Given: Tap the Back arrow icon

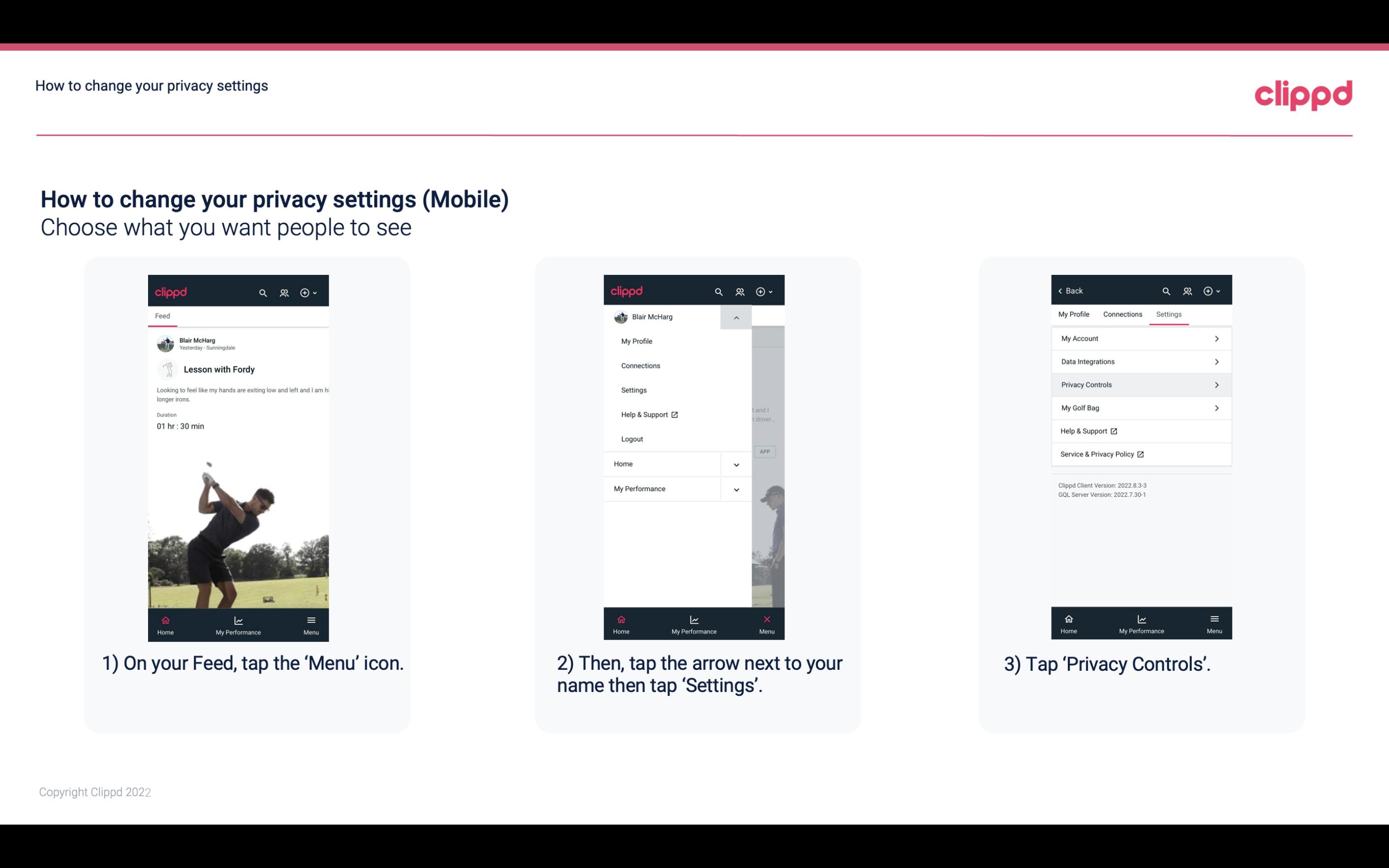Looking at the screenshot, I should coord(1063,290).
